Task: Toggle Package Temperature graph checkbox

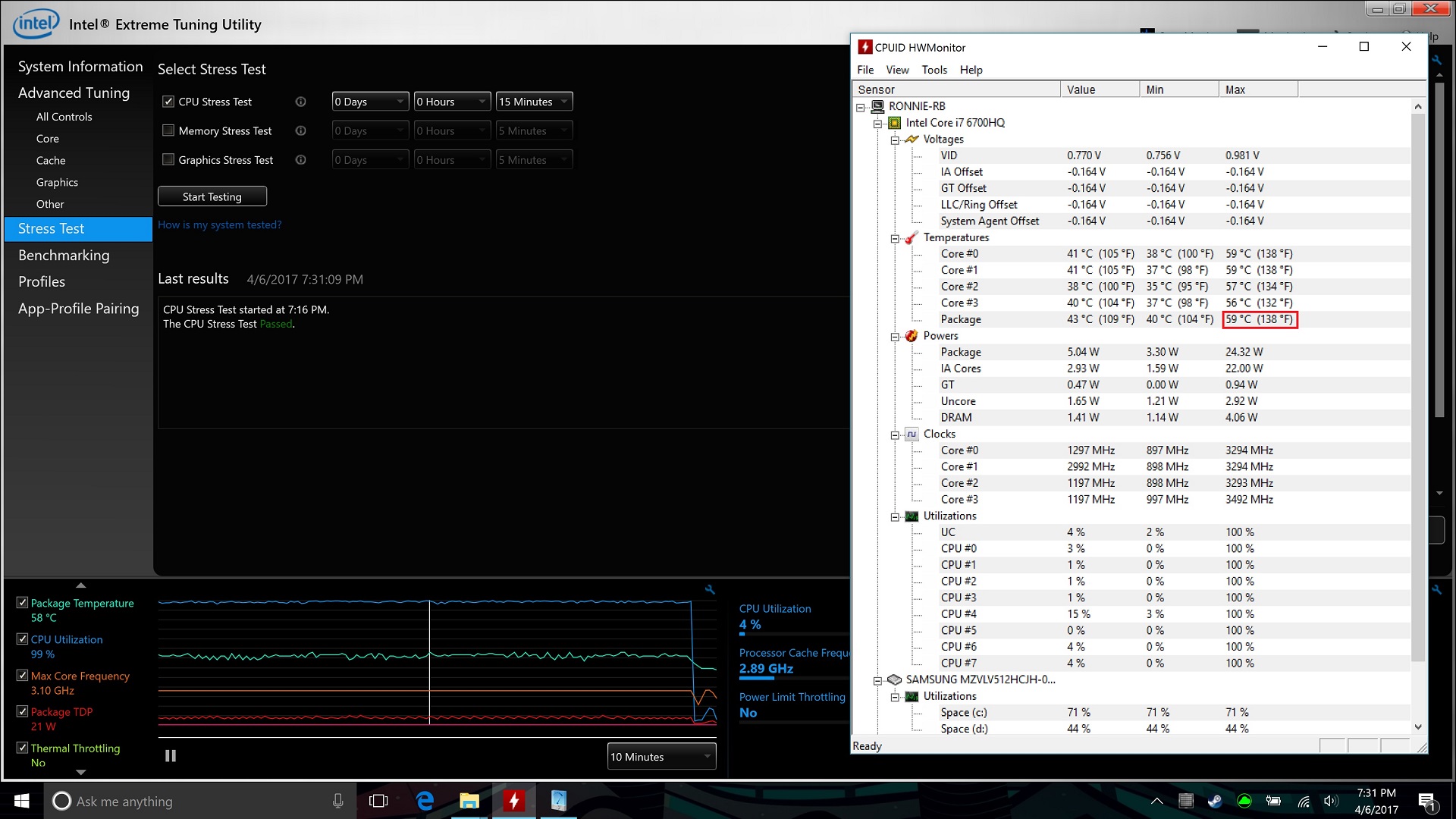Action: (x=22, y=603)
